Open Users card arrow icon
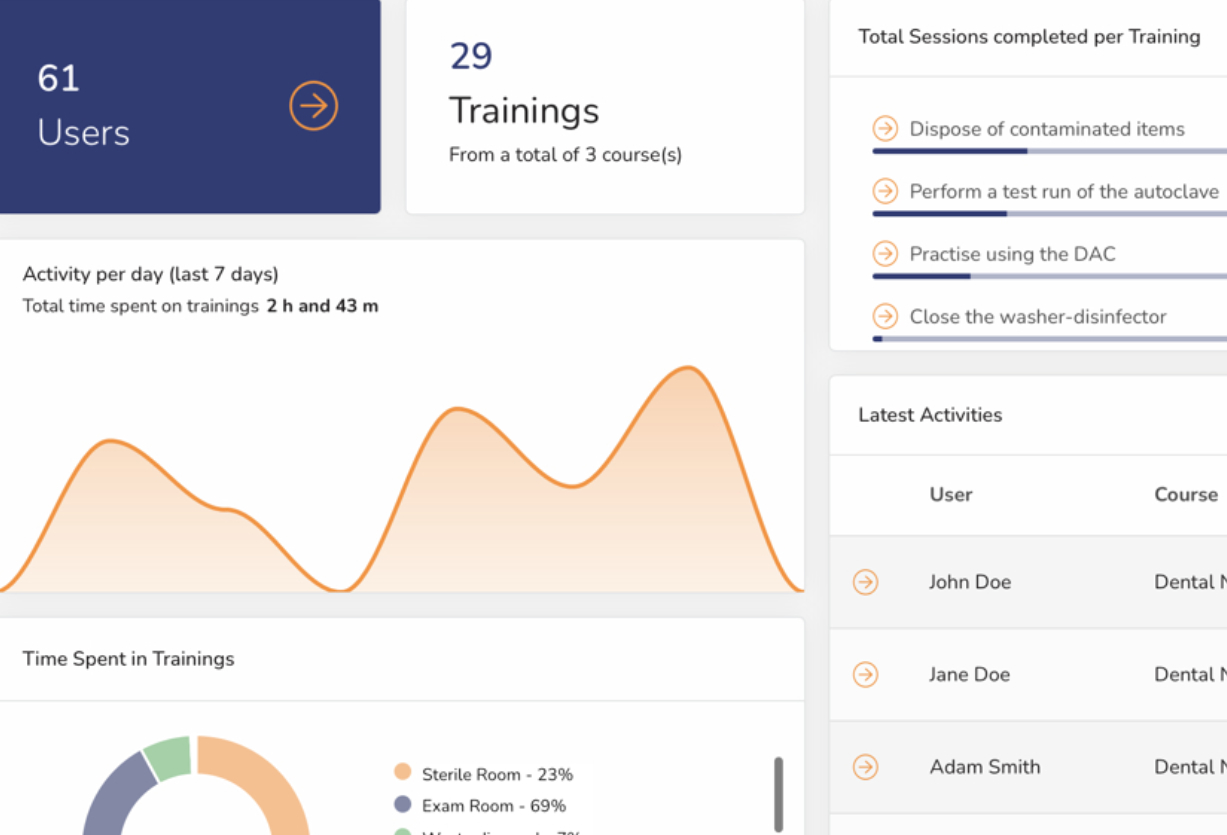This screenshot has height=835, width=1227. pos(314,106)
